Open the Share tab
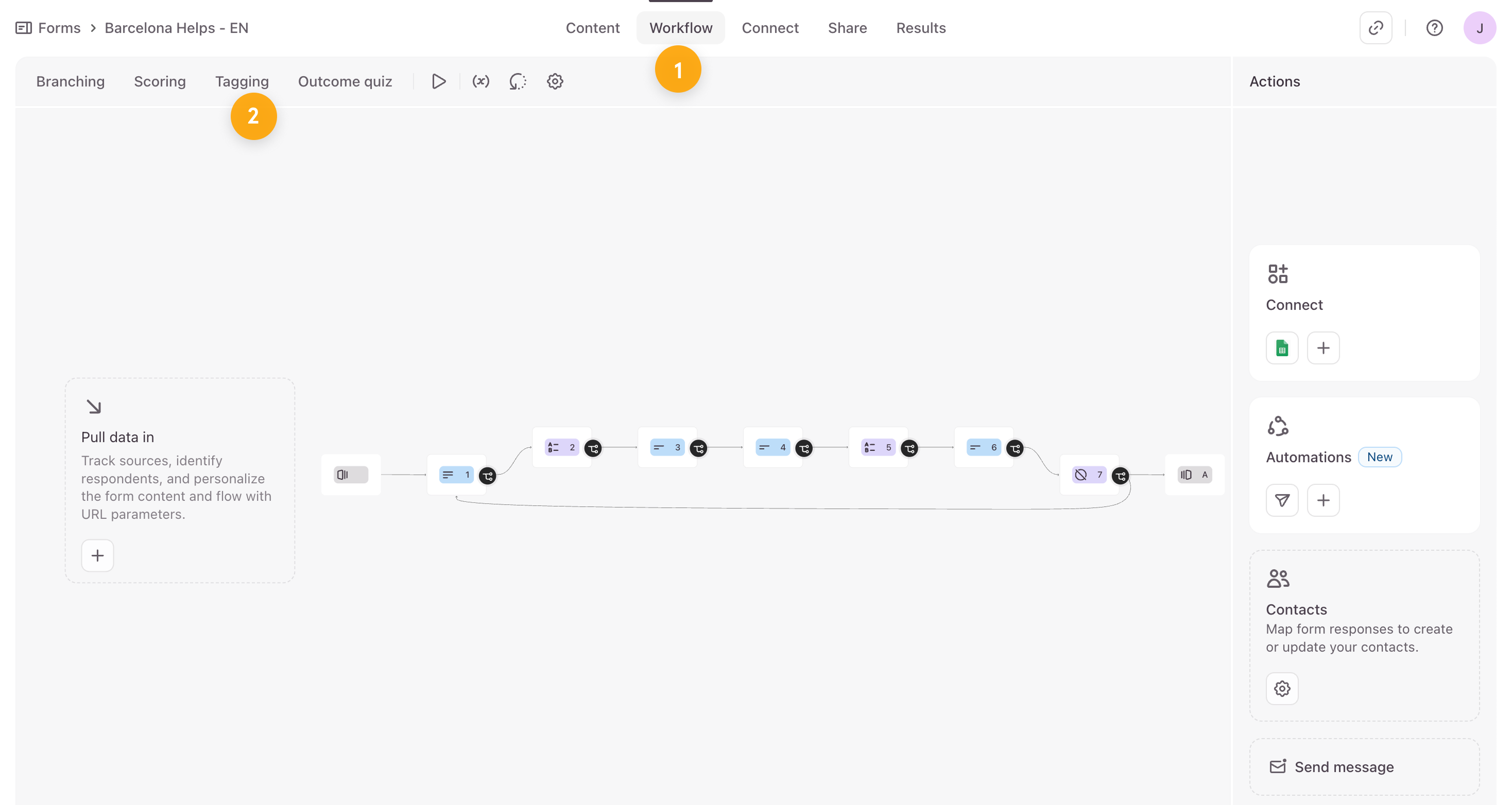 click(847, 28)
